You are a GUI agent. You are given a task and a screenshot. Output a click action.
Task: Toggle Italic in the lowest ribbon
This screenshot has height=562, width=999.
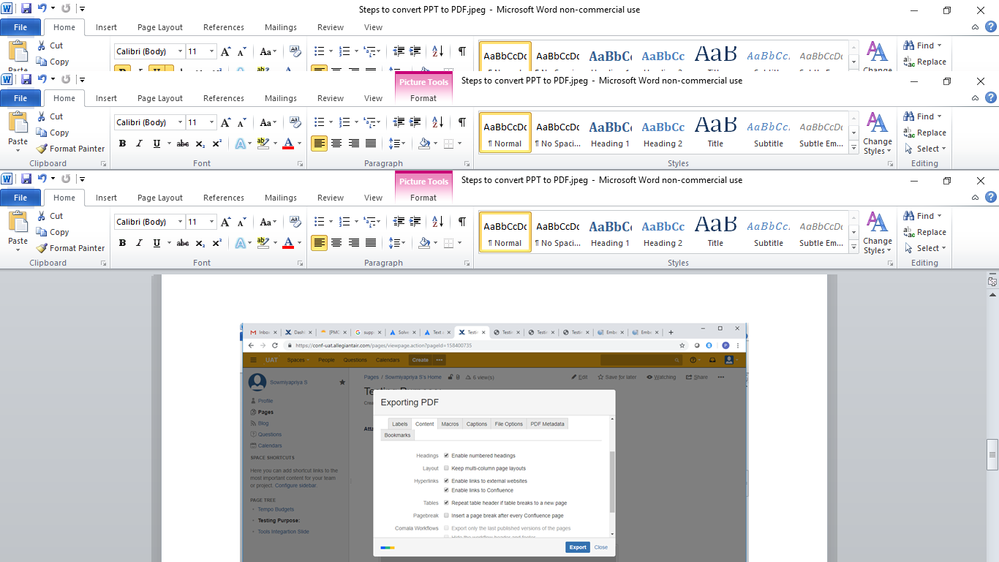(139, 243)
